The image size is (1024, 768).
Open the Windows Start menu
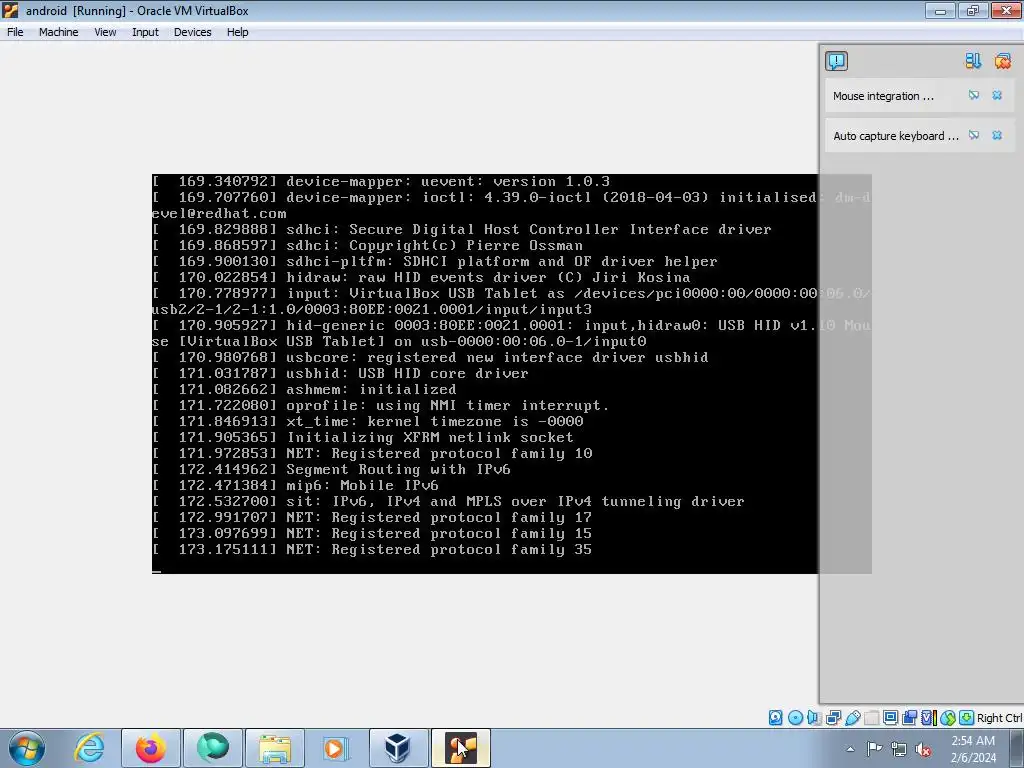pyautogui.click(x=27, y=748)
